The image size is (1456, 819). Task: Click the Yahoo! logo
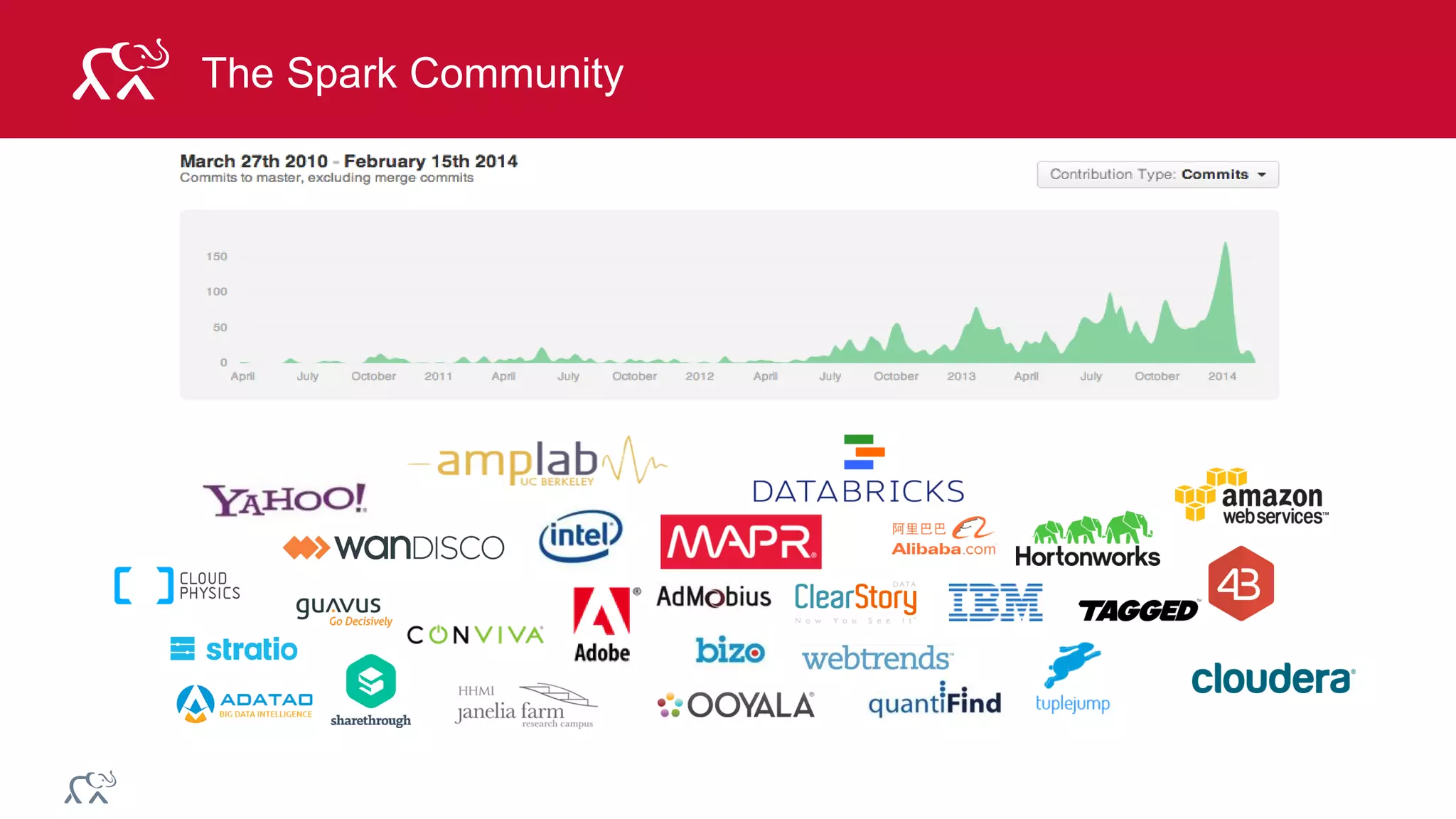[x=285, y=499]
